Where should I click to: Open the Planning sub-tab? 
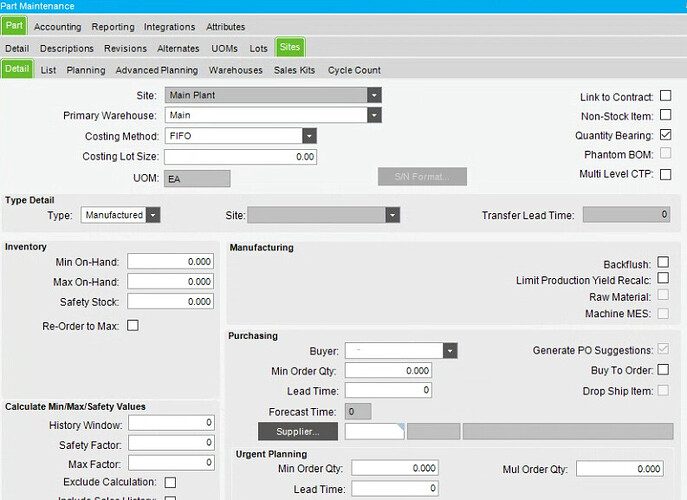(x=86, y=70)
